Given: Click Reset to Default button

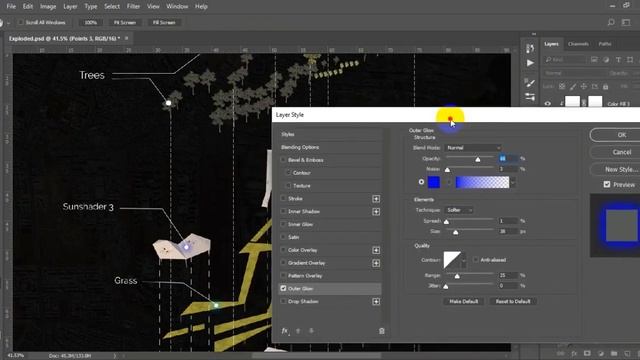Looking at the screenshot, I should click(x=513, y=302).
